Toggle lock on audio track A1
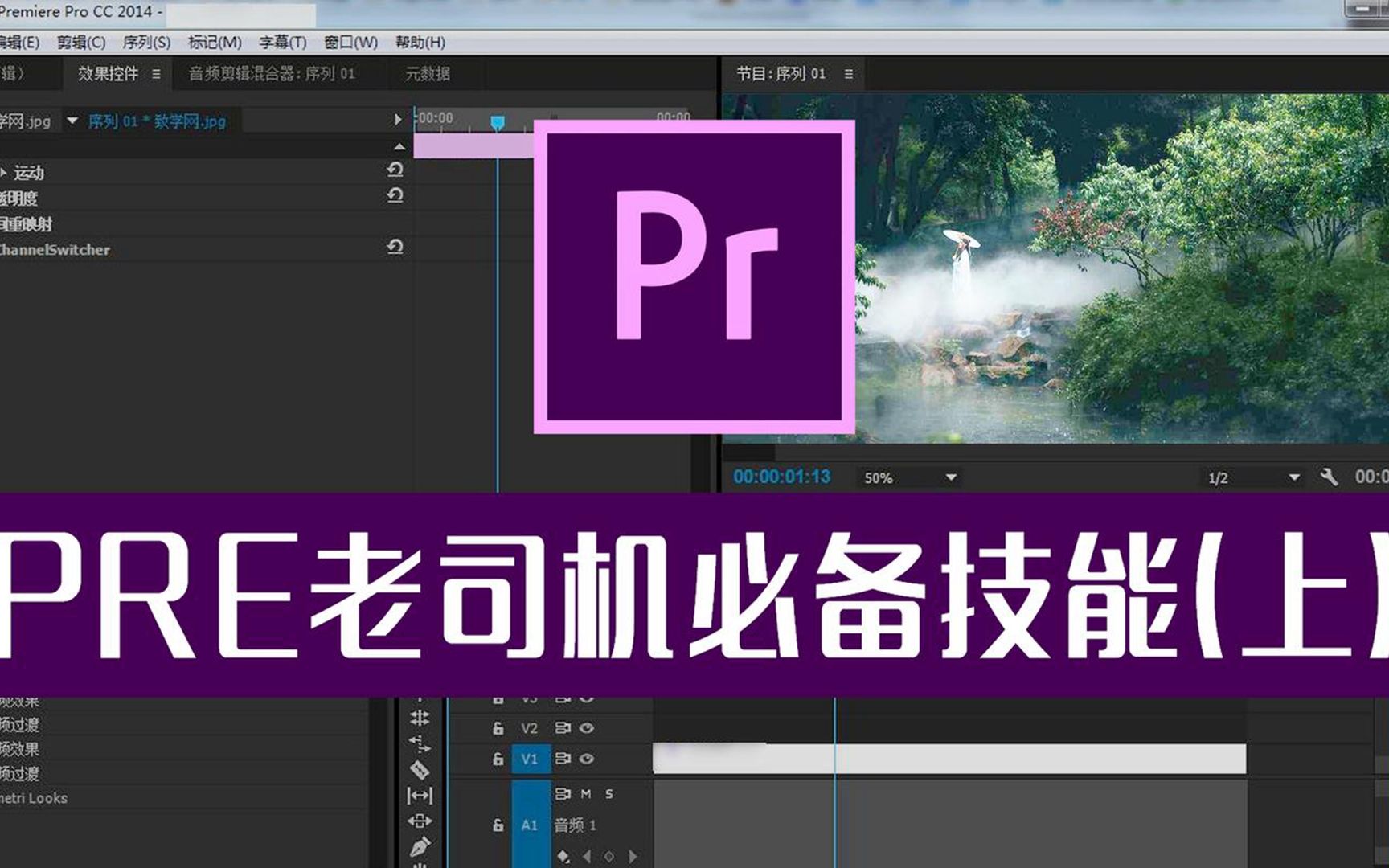Viewport: 1389px width, 868px height. tap(498, 825)
